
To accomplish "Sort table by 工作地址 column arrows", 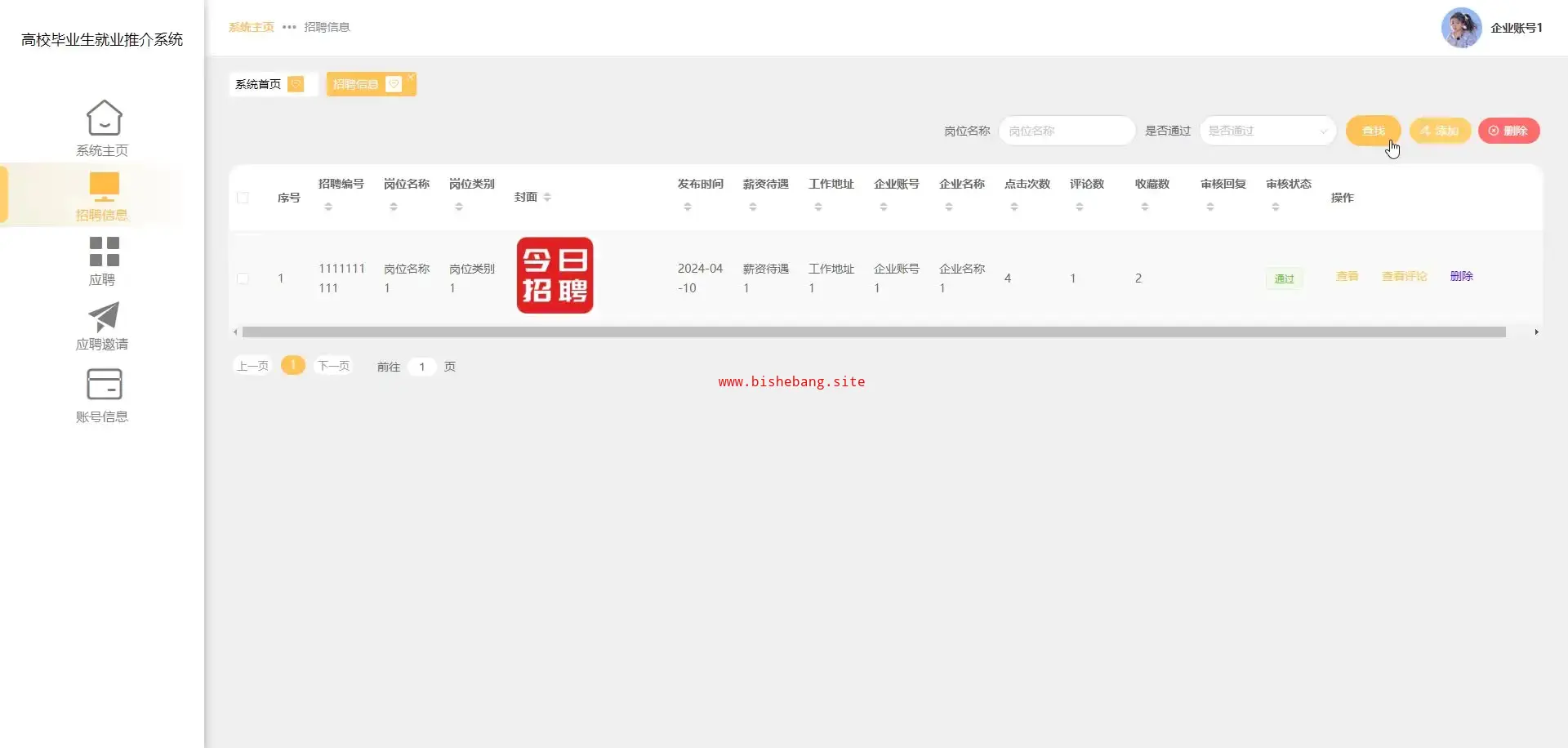I will (818, 207).
